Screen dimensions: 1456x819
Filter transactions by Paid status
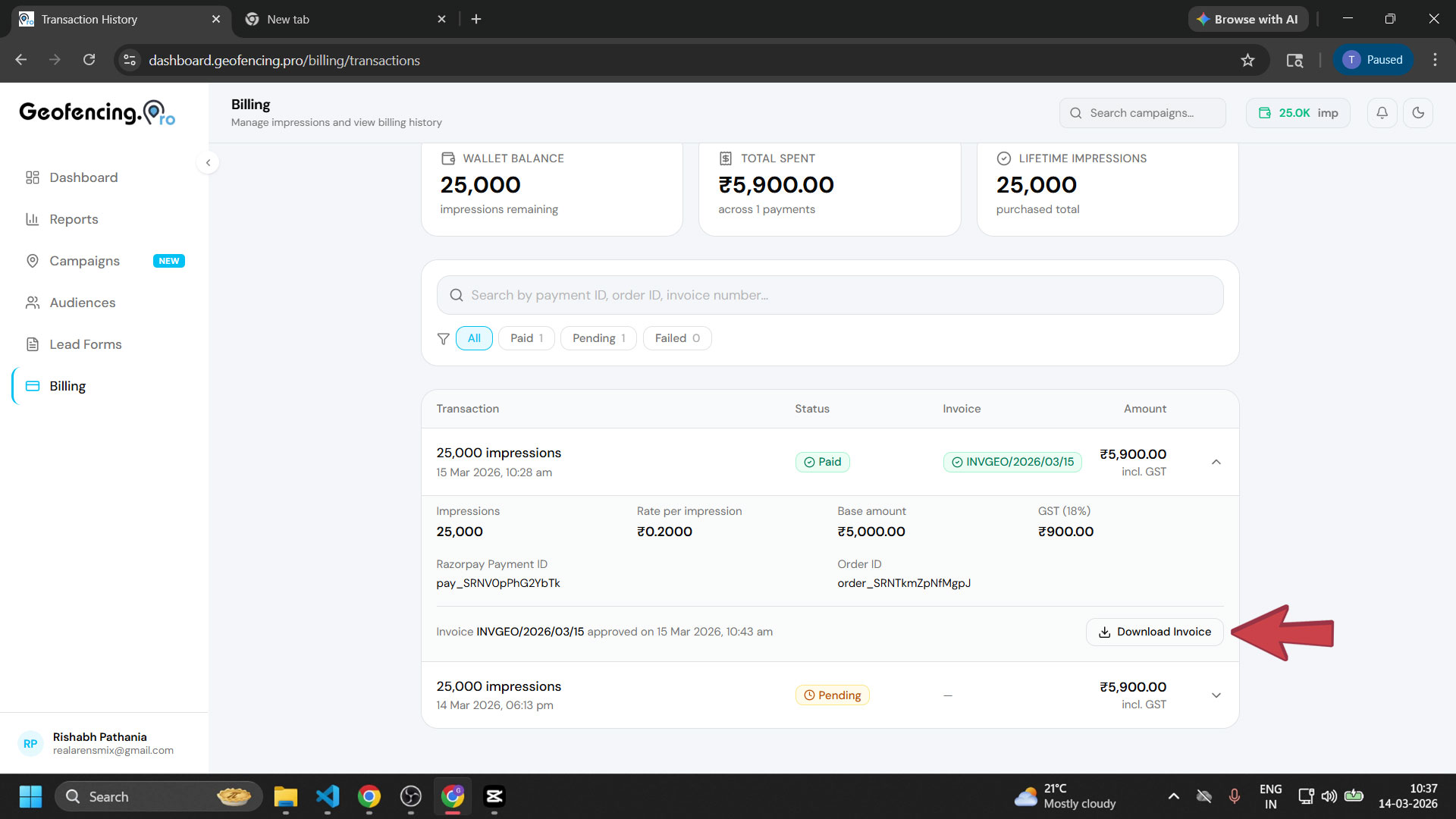tap(526, 338)
